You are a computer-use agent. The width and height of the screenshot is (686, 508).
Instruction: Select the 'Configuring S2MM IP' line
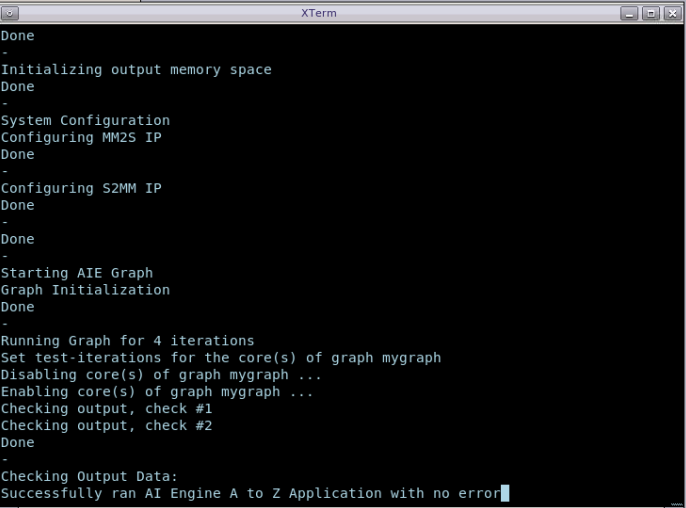click(81, 188)
